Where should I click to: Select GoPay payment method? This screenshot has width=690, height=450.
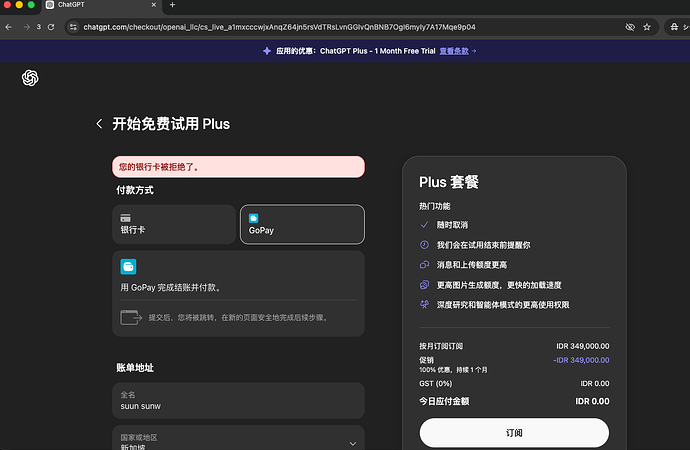click(302, 224)
